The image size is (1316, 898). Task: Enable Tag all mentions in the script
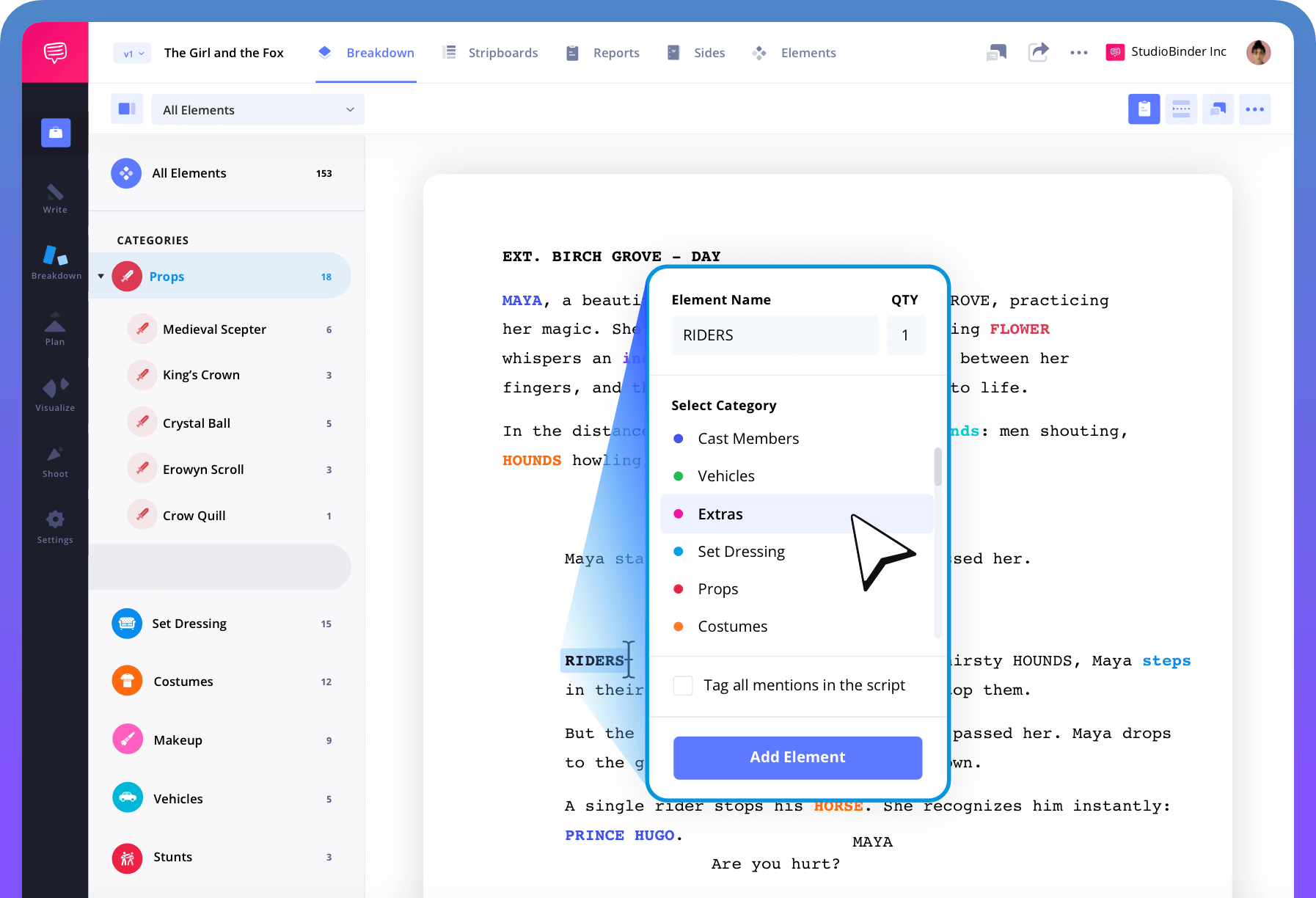(682, 685)
